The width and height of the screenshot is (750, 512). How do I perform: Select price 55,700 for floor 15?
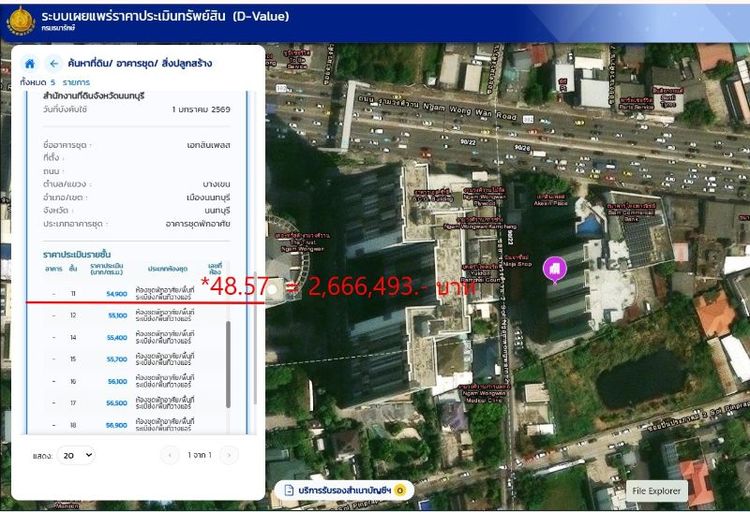[117, 359]
